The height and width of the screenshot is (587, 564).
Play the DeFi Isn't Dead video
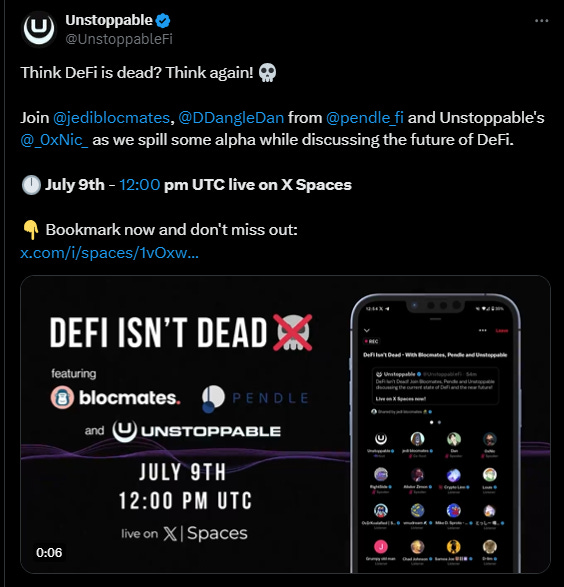point(285,424)
